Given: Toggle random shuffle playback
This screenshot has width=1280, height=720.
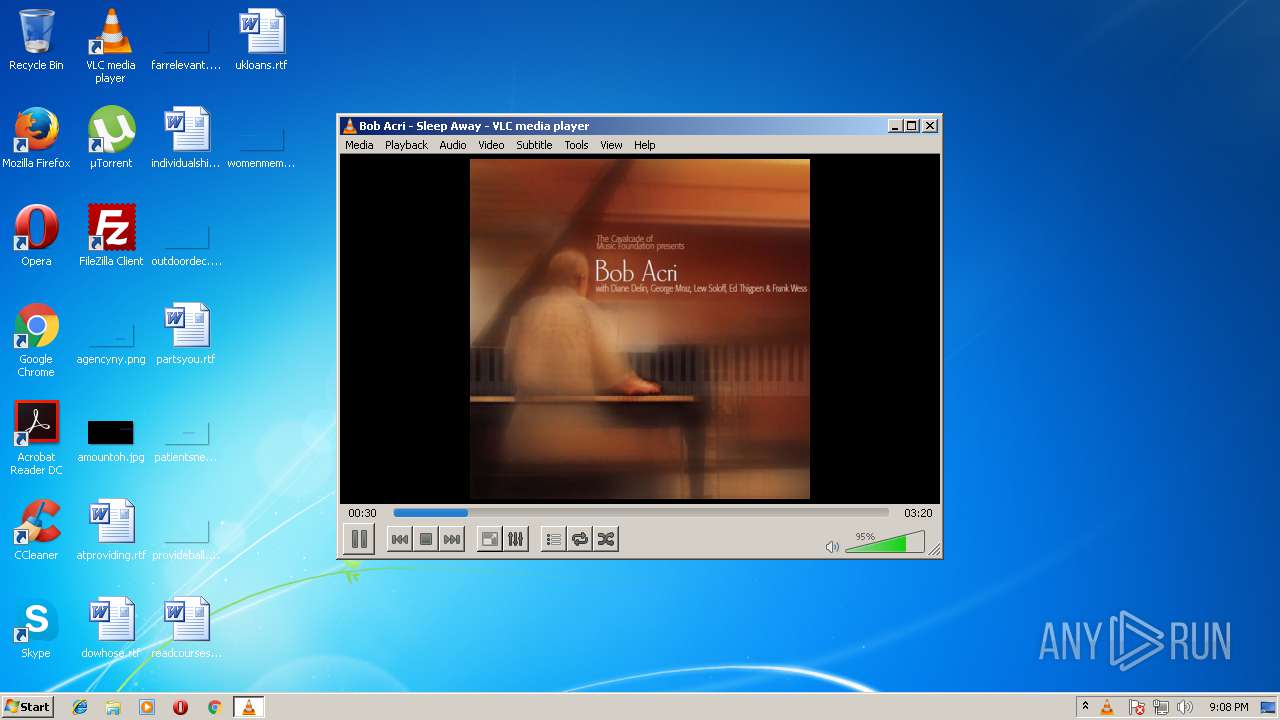Looking at the screenshot, I should [606, 539].
